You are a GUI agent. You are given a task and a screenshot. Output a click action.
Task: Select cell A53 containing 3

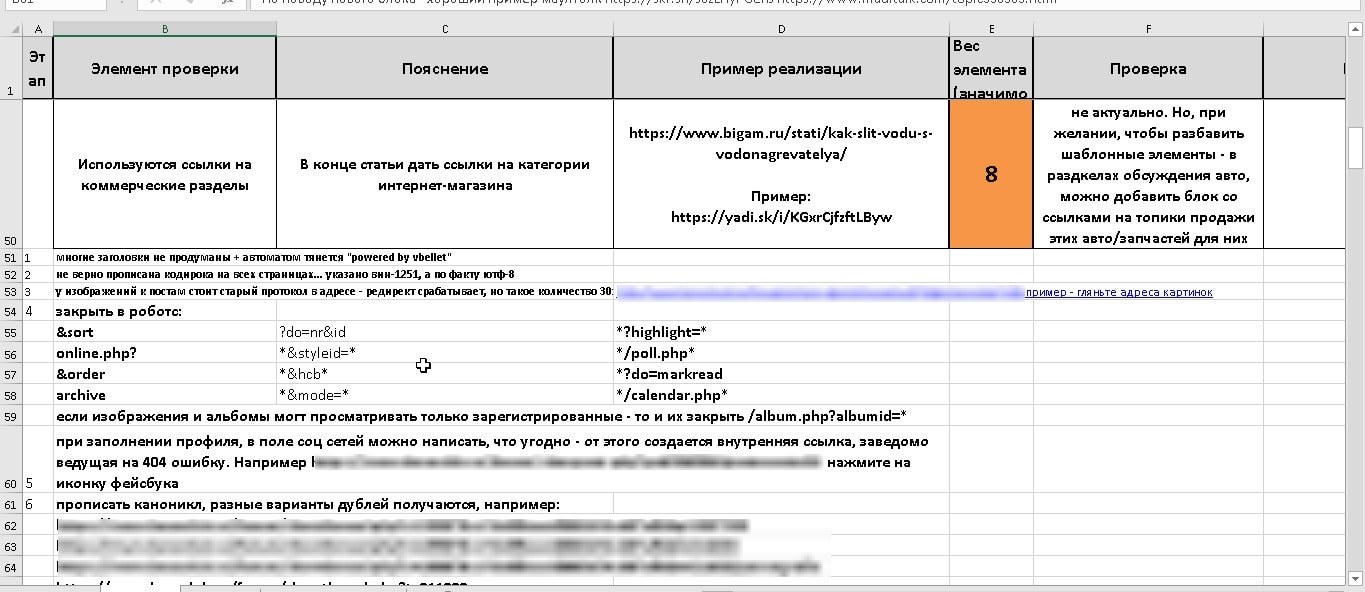37,292
